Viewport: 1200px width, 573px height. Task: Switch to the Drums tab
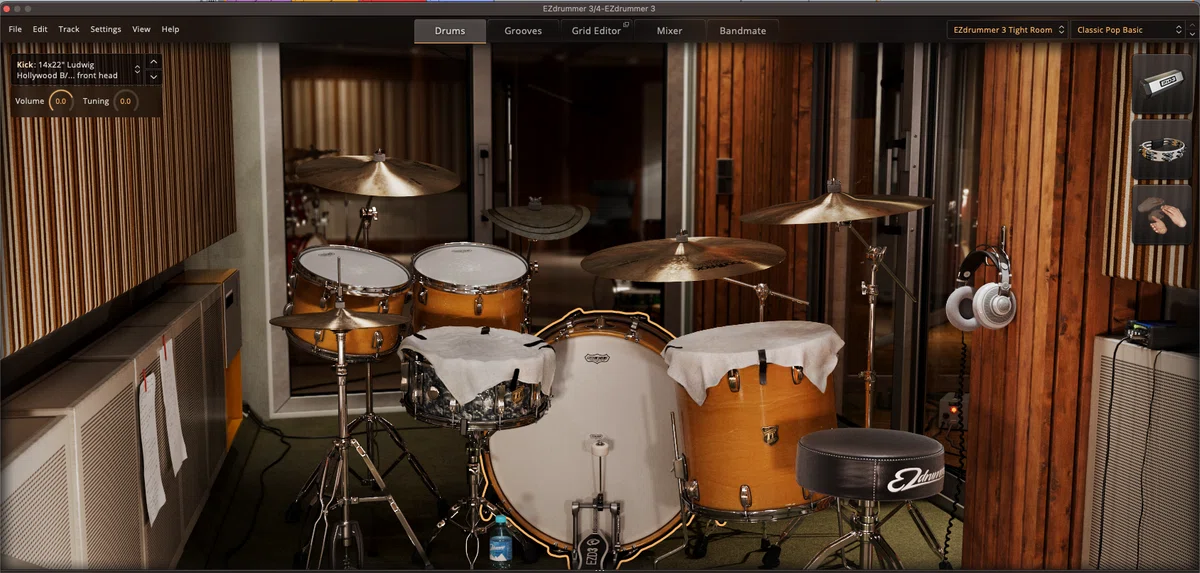click(450, 30)
